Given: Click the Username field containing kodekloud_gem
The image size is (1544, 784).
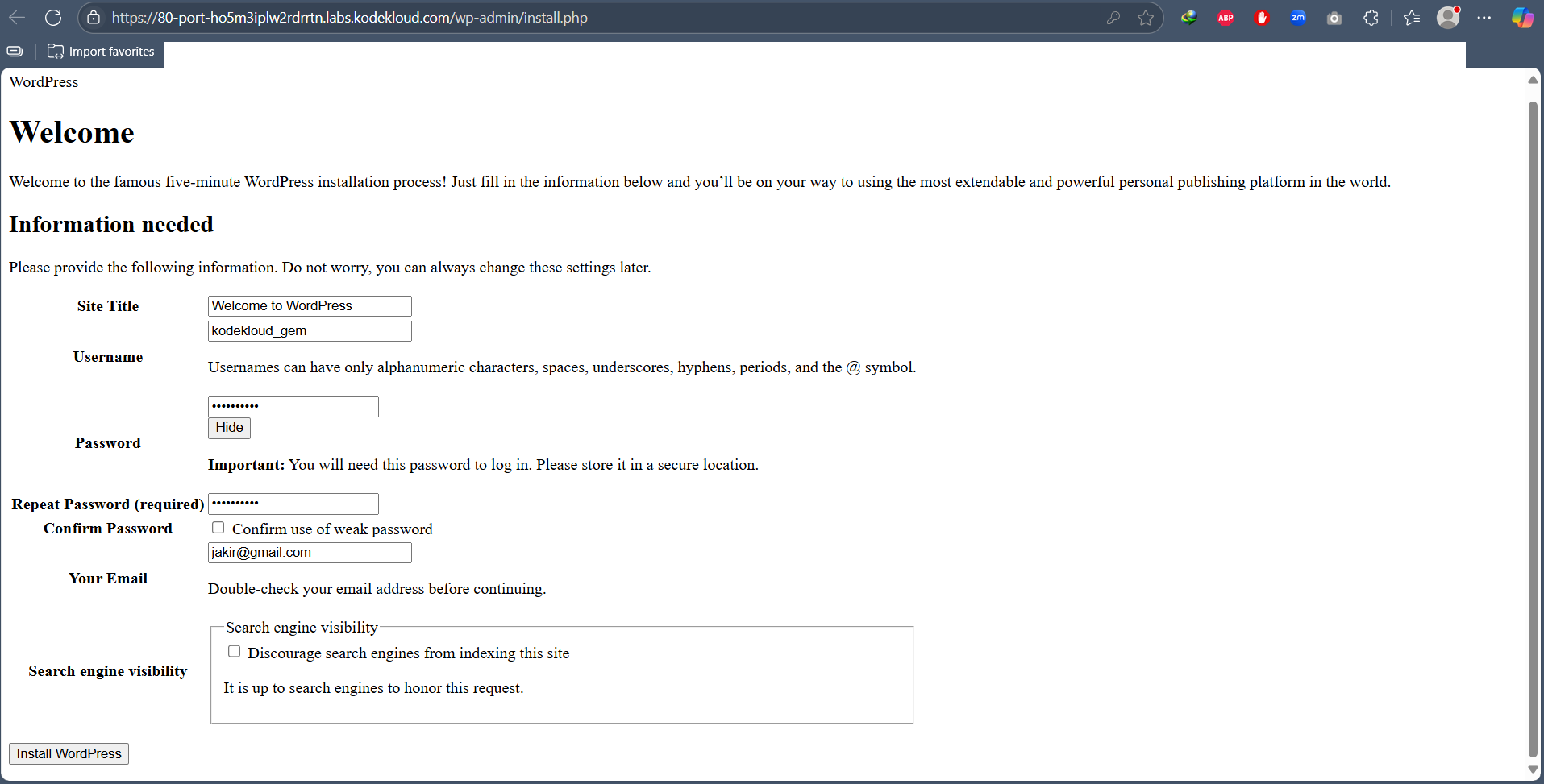Looking at the screenshot, I should (x=310, y=331).
